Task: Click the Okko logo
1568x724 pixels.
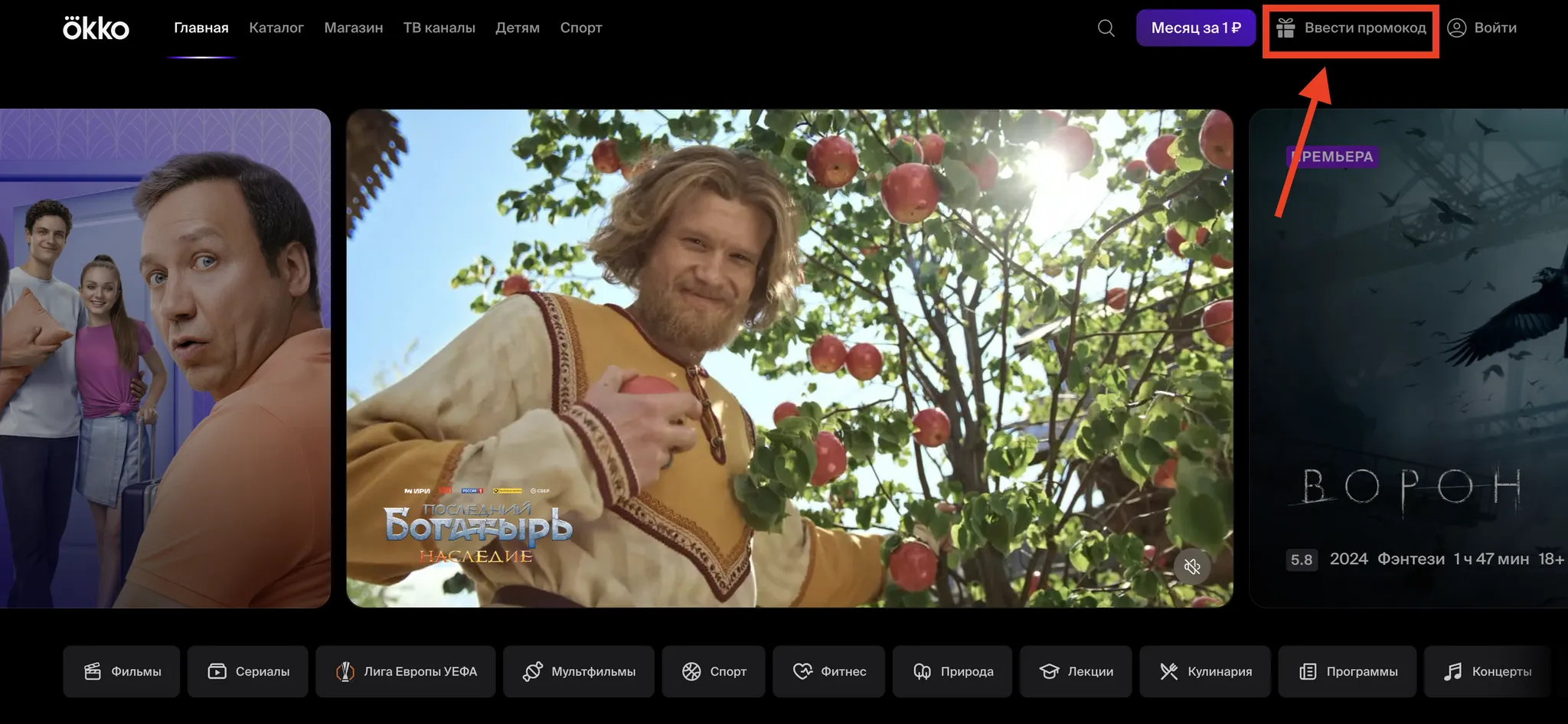Action: (96, 28)
